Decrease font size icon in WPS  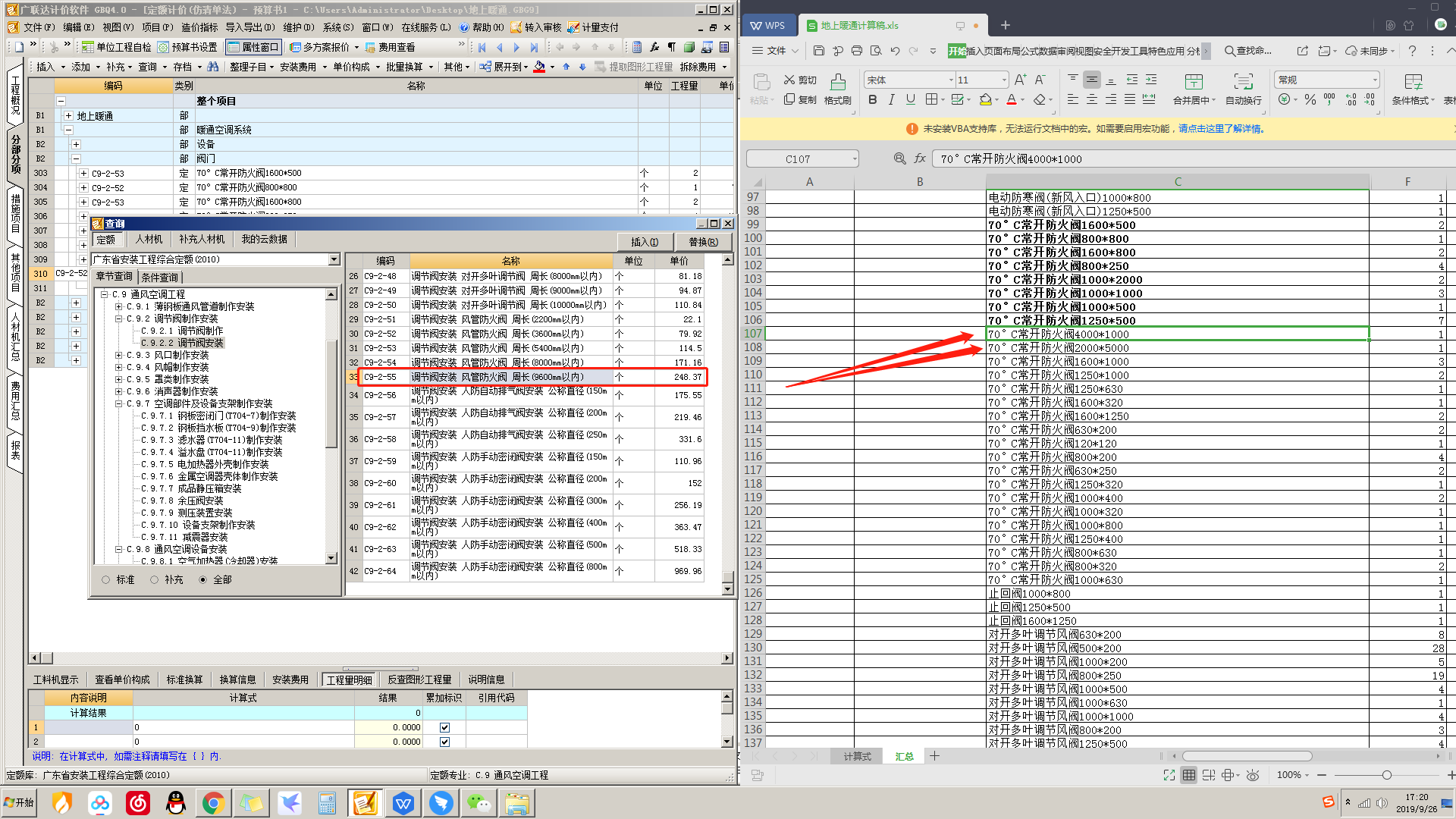tap(1040, 80)
